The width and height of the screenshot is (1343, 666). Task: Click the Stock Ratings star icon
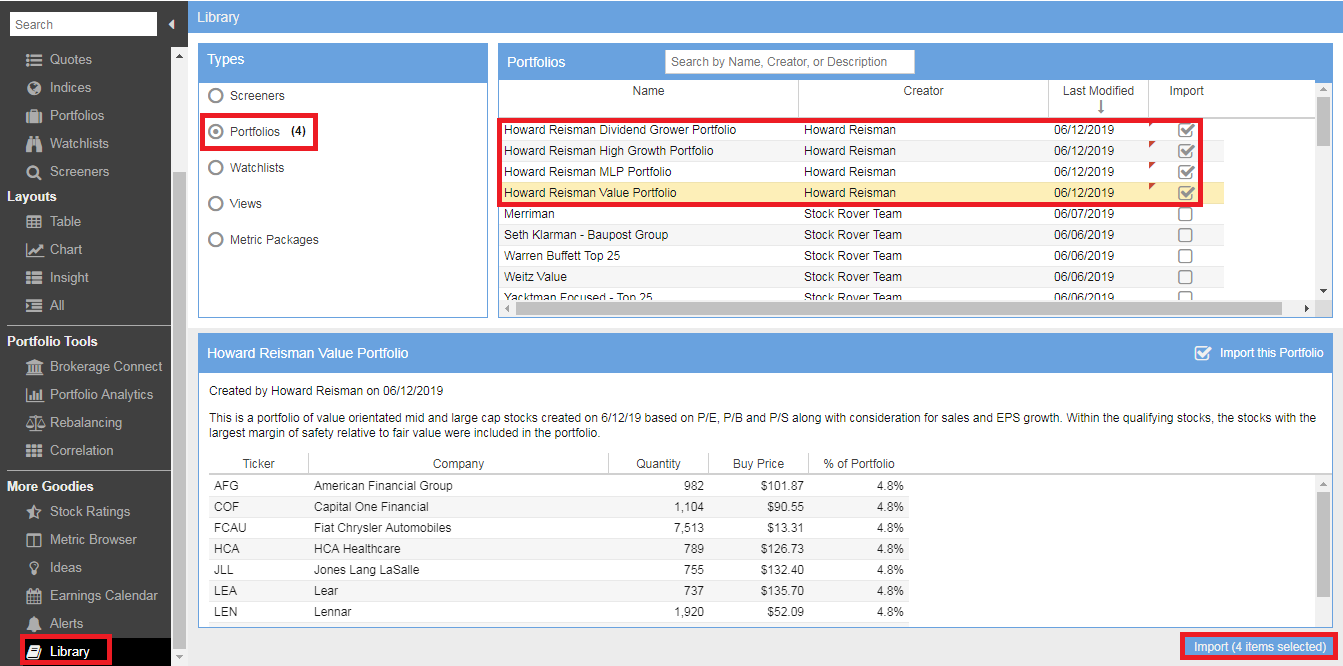[34, 512]
